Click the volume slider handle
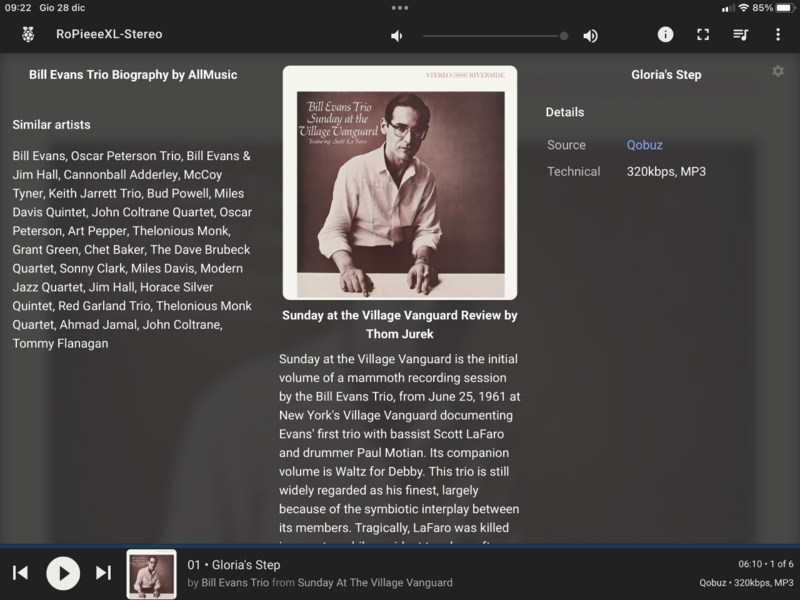Image resolution: width=800 pixels, height=600 pixels. coord(564,36)
